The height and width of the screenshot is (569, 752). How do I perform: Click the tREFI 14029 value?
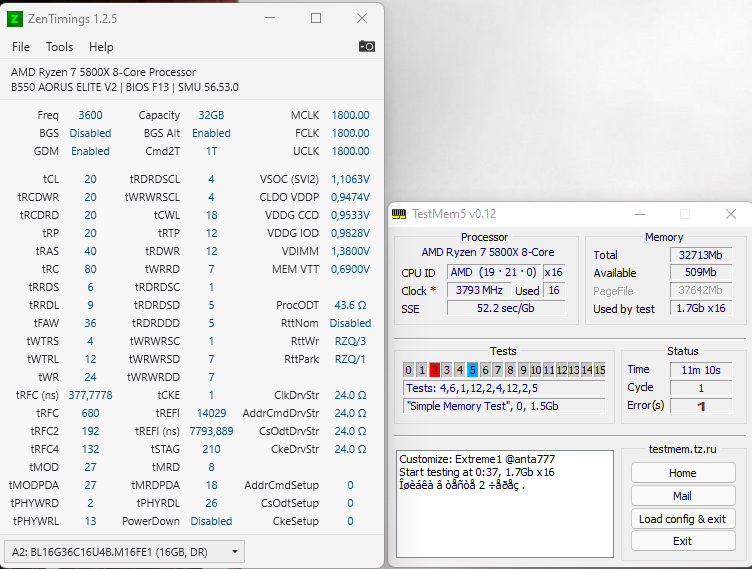212,413
